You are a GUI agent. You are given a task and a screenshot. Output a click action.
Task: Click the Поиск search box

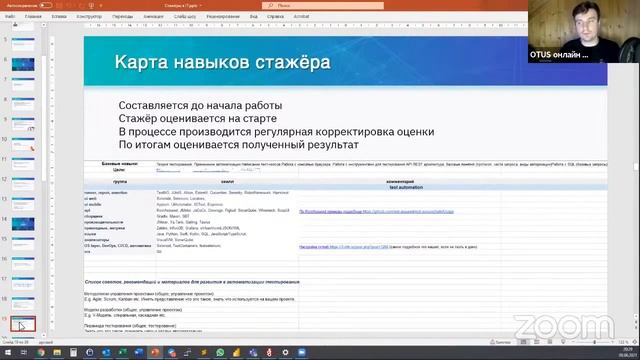(323, 5)
